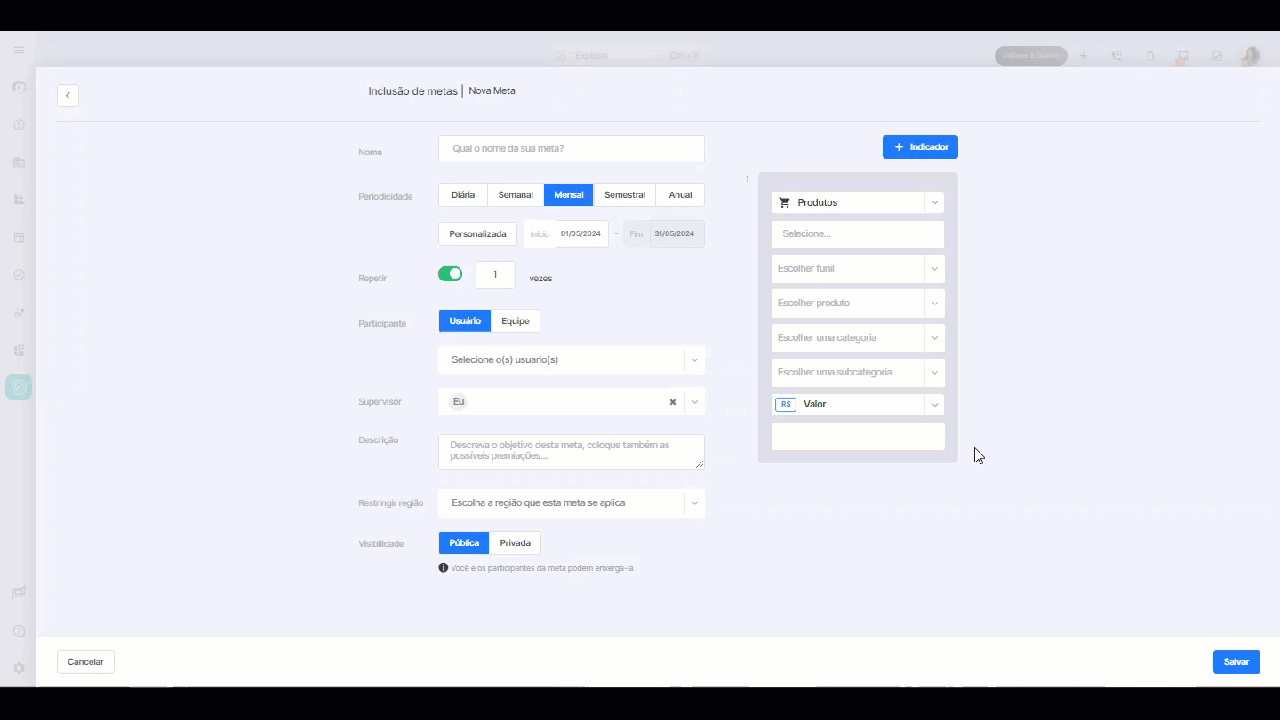
Task: Choose Personalizada periodicity
Action: [478, 234]
